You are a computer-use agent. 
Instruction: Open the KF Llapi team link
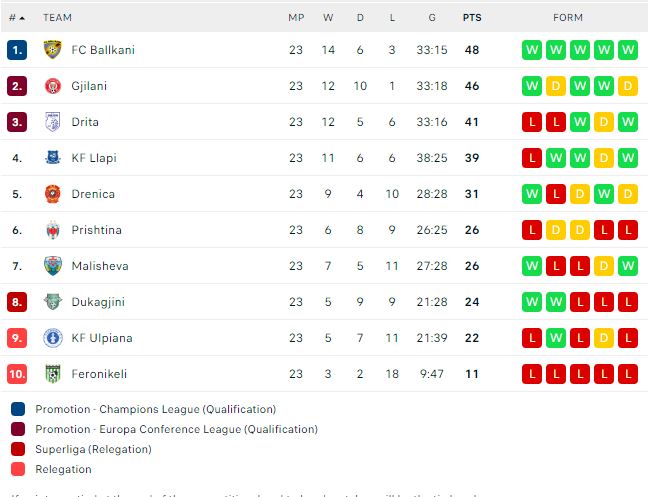(x=94, y=158)
